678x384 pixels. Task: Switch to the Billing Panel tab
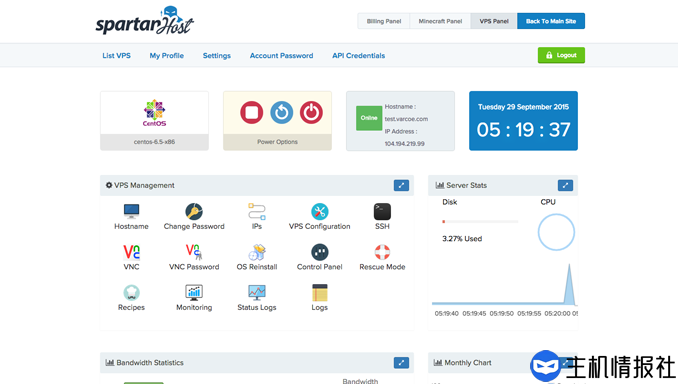pos(384,21)
